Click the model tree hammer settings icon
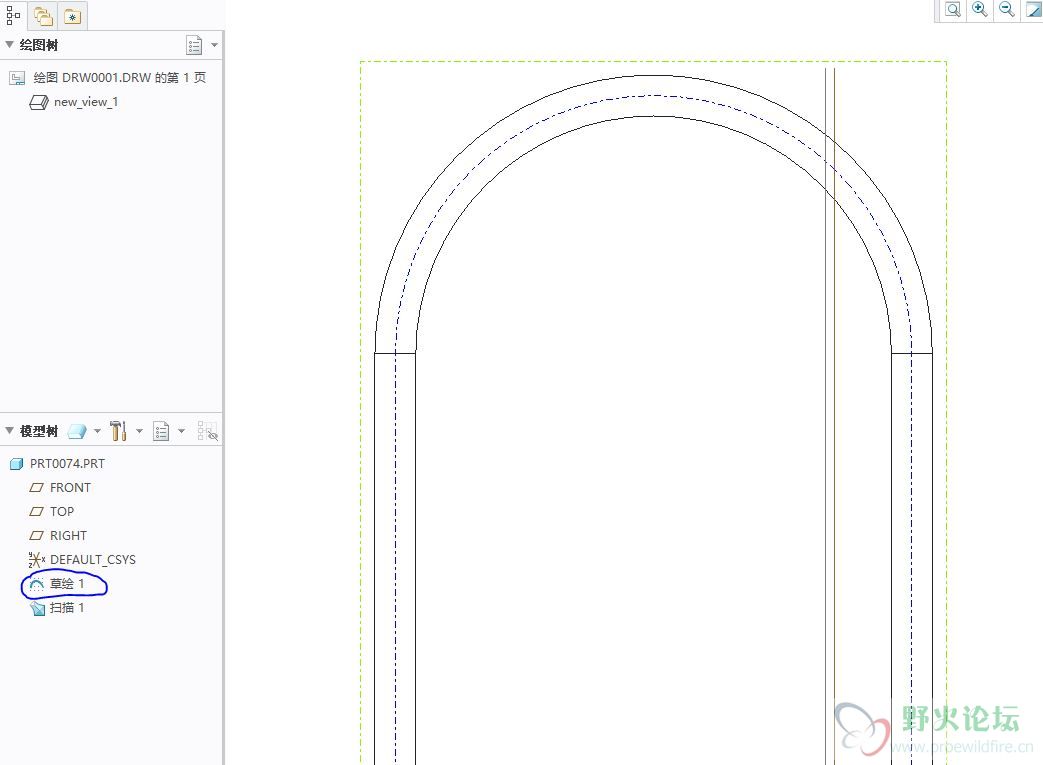Viewport: 1043px width, 765px height. [x=118, y=430]
